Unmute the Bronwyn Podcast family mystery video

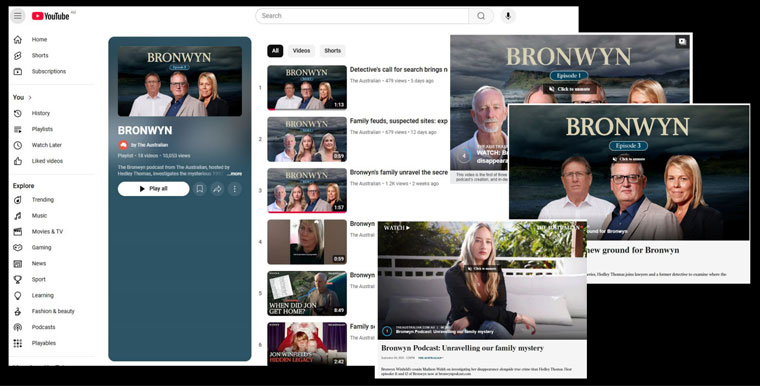click(x=481, y=269)
